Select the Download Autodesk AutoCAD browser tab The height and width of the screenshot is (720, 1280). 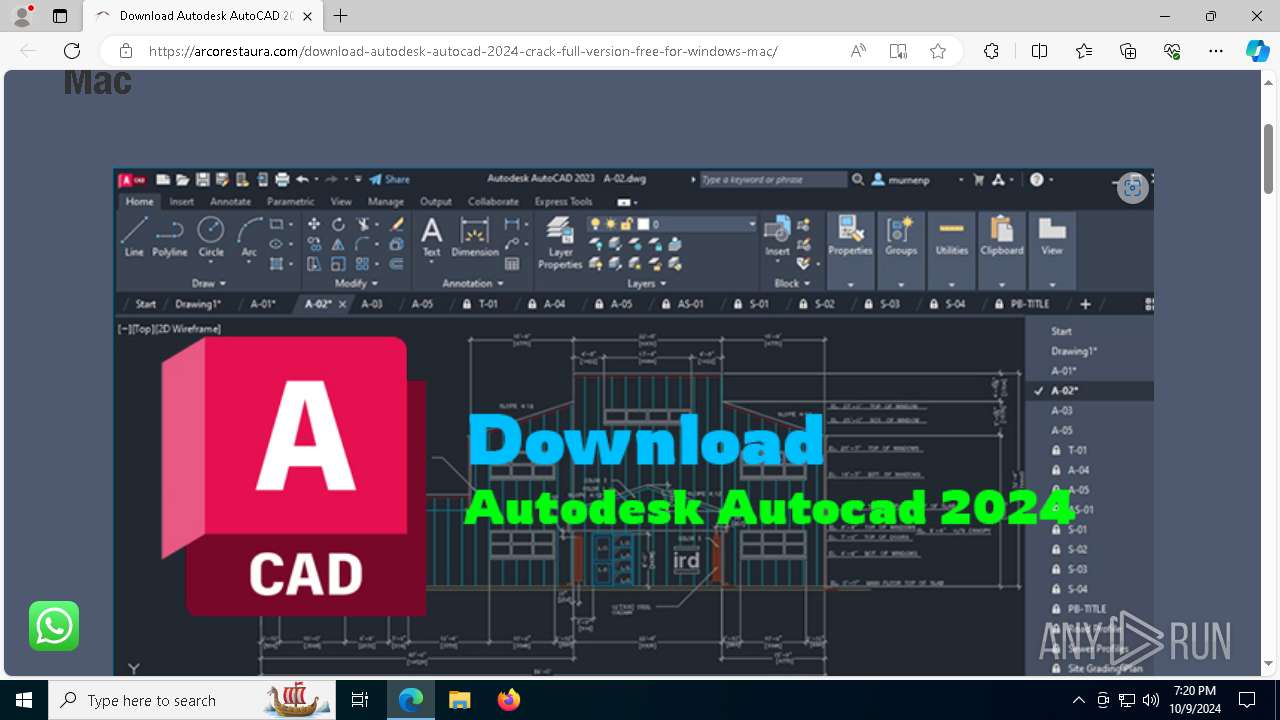point(204,16)
